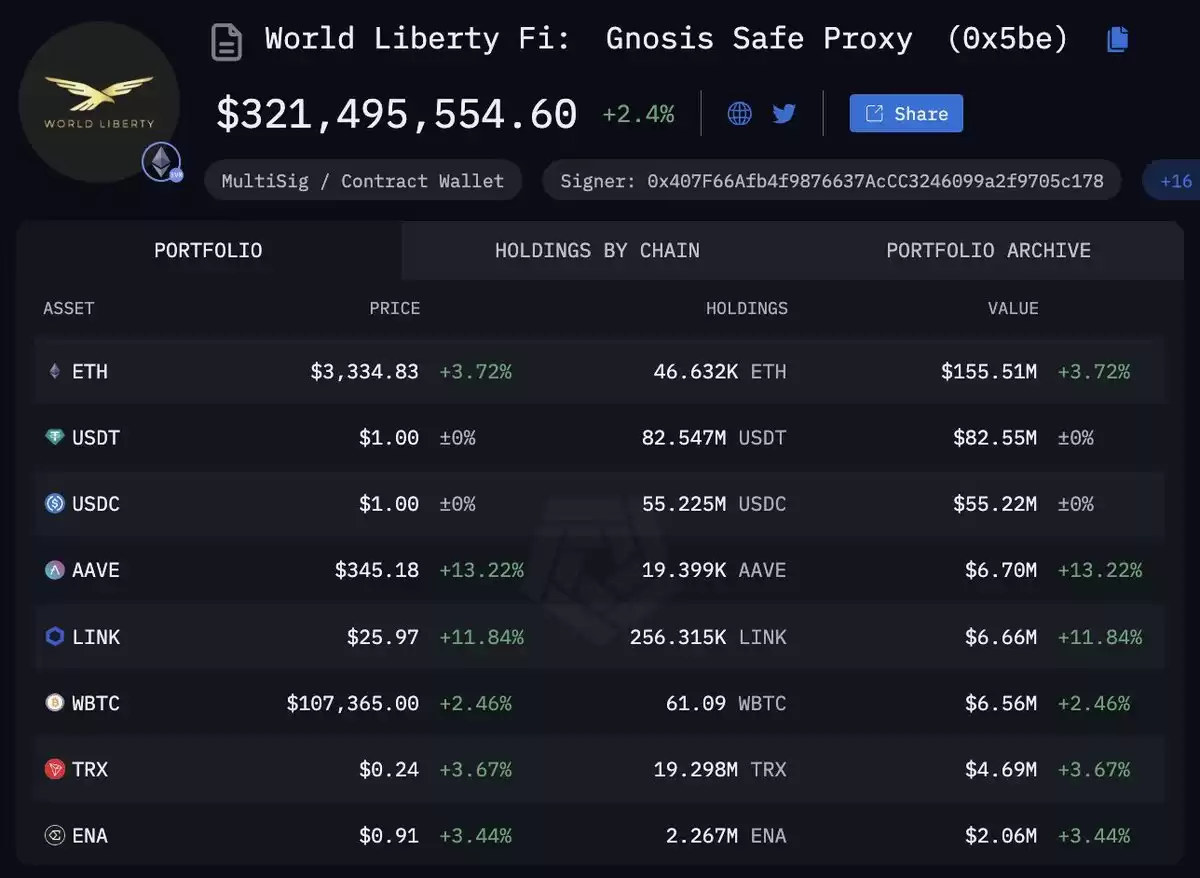
Task: Open the globe website icon
Action: pos(740,113)
